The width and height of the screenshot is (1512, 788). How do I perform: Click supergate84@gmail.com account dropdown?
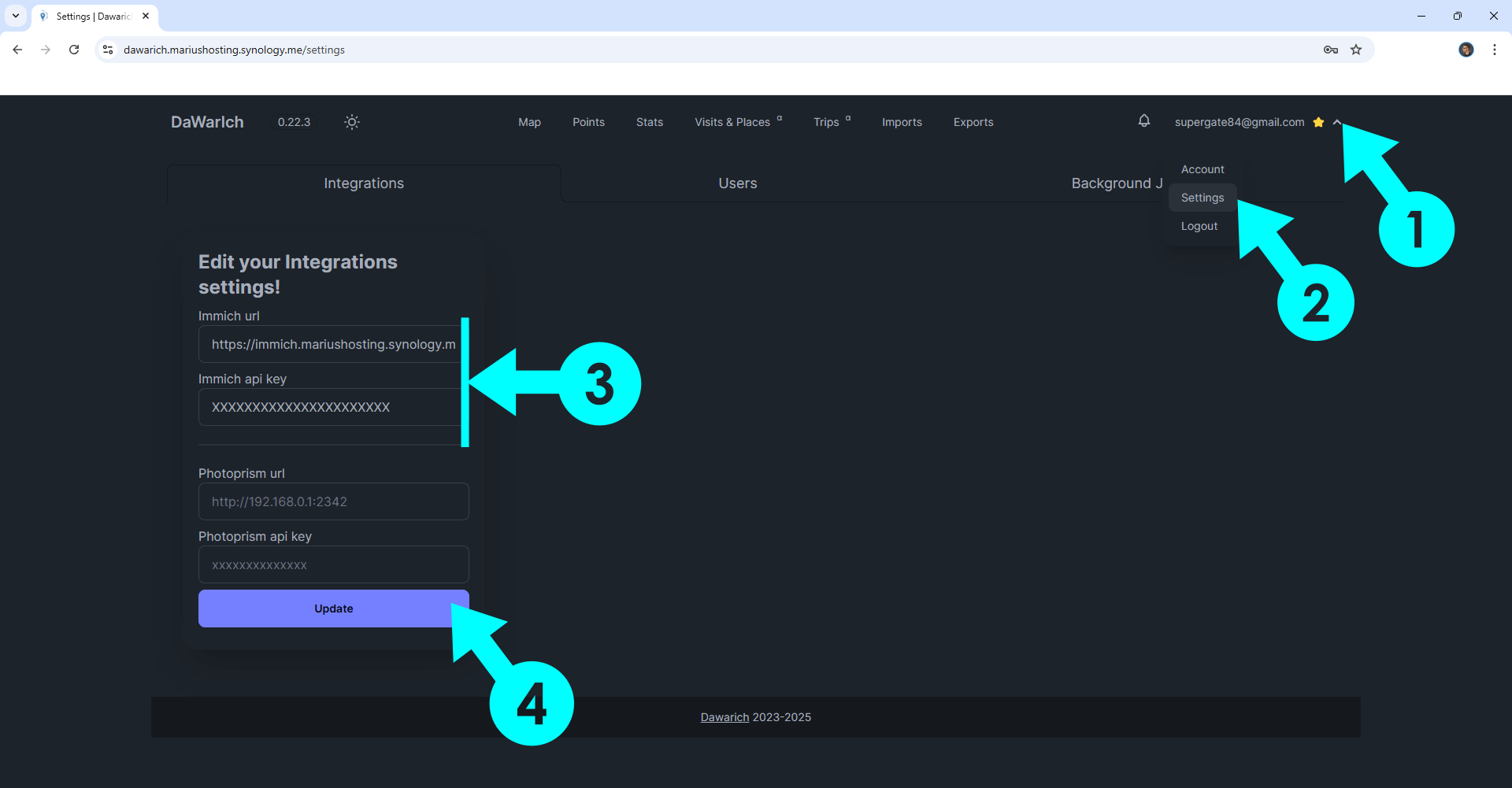[1240, 122]
